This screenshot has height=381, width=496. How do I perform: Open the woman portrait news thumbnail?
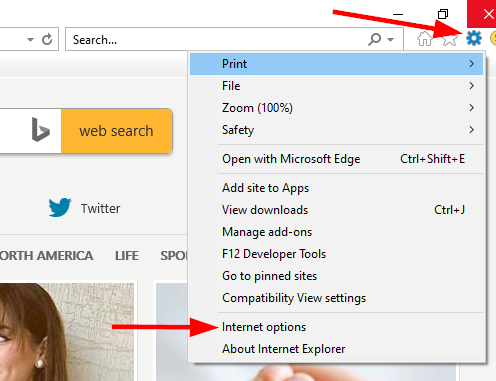67,332
